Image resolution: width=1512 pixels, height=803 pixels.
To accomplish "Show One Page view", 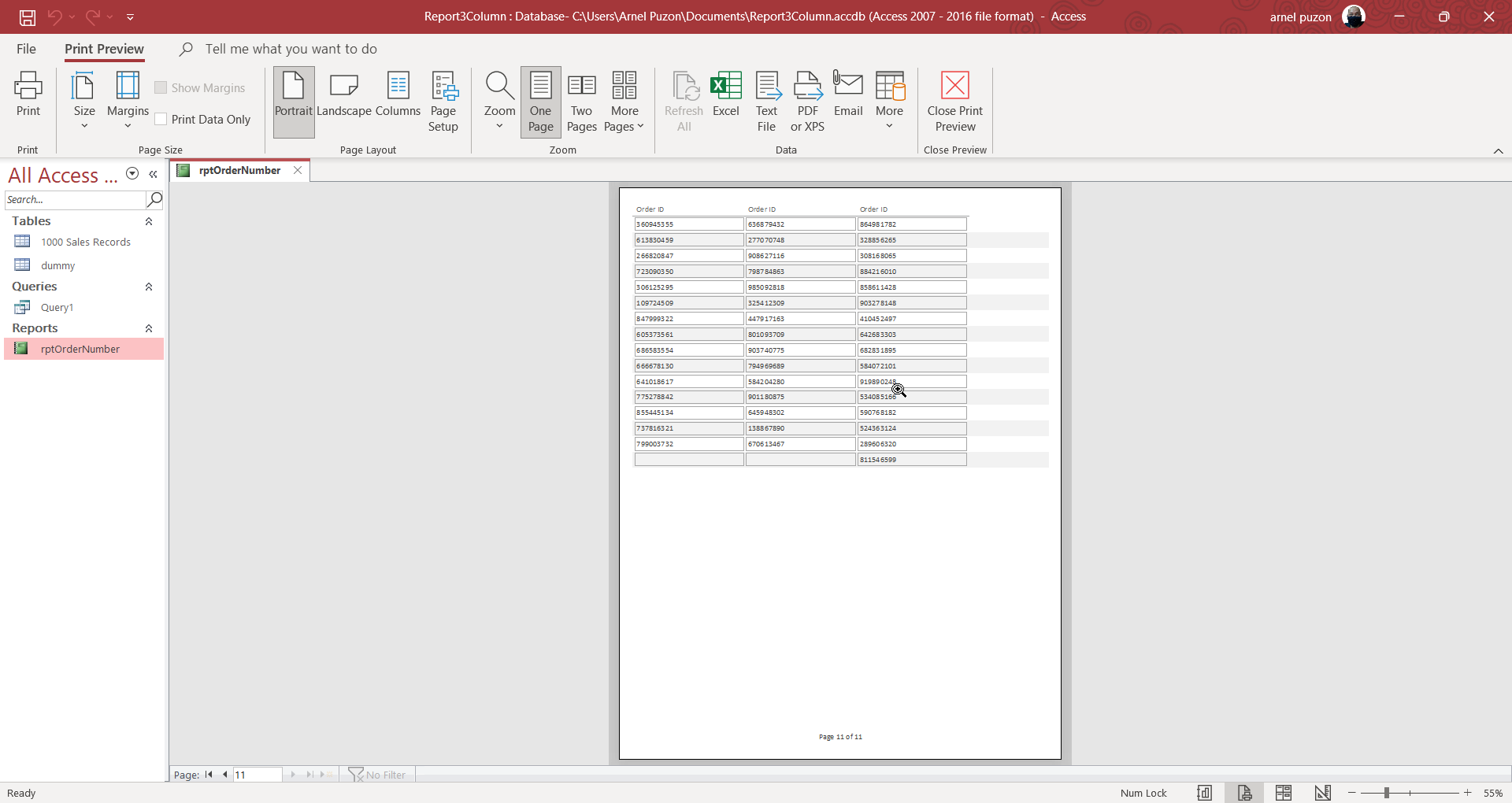I will point(541,102).
